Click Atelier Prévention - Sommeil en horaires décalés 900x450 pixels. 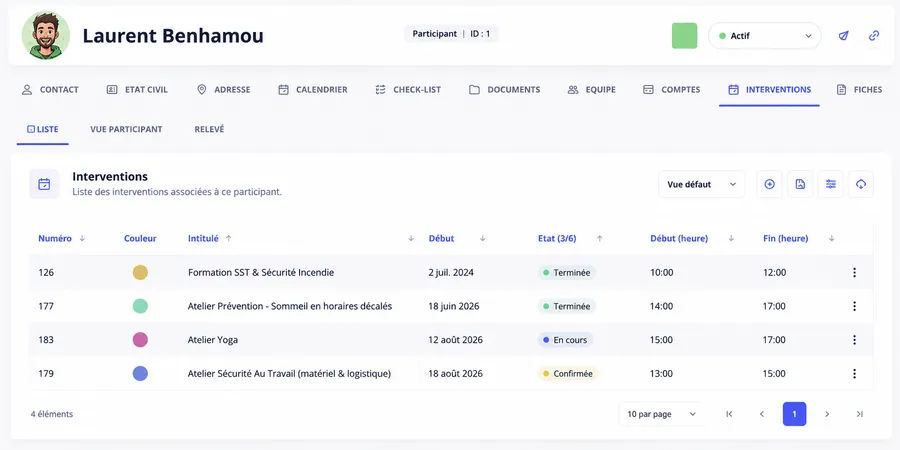290,306
